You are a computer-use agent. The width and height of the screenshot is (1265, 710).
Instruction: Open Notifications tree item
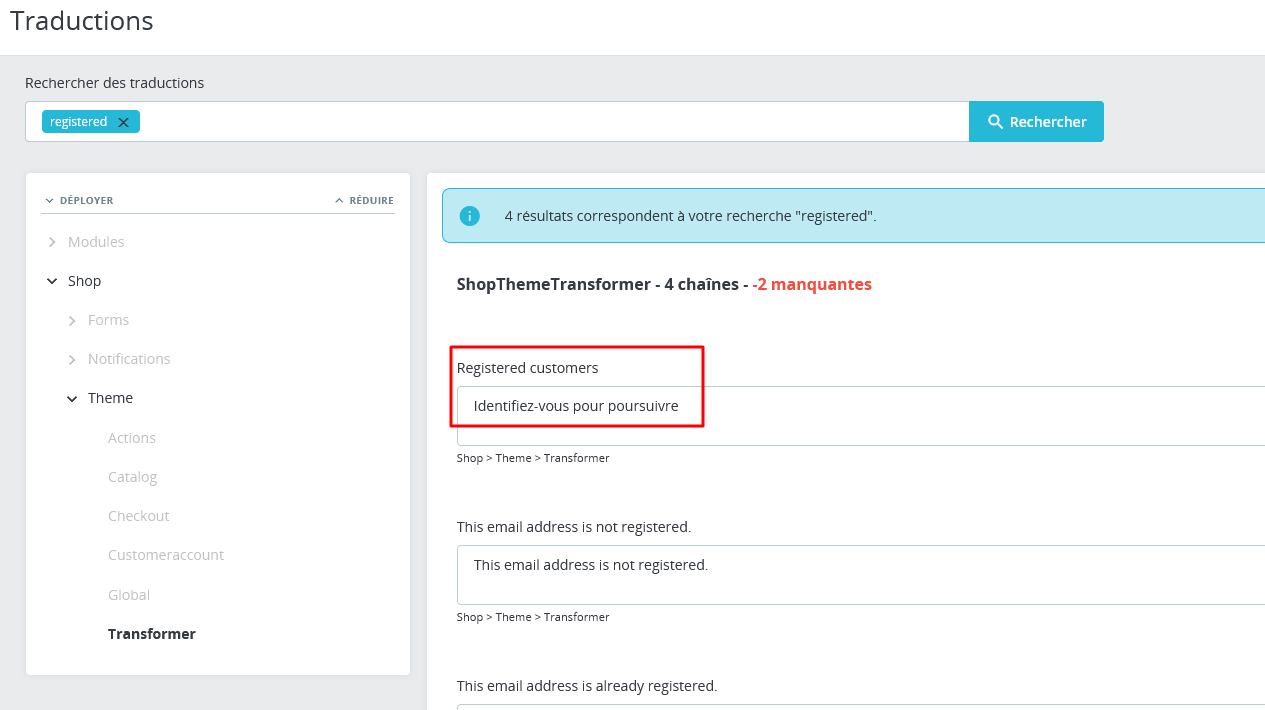tap(129, 359)
